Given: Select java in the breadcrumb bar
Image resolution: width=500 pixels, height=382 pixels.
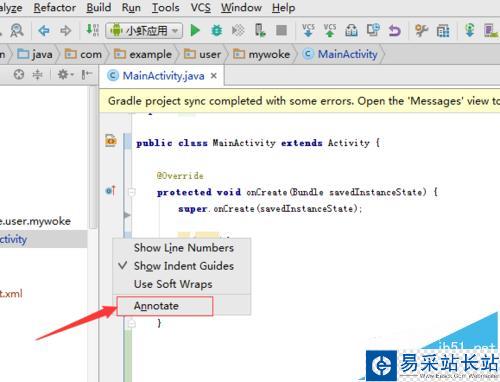Looking at the screenshot, I should pos(35,54).
